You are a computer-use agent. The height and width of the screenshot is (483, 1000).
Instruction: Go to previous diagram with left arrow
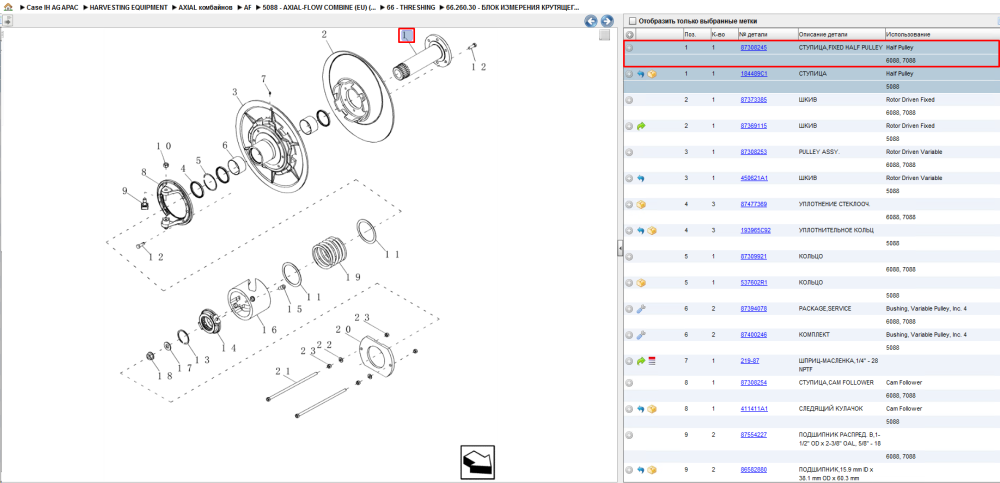pyautogui.click(x=591, y=21)
